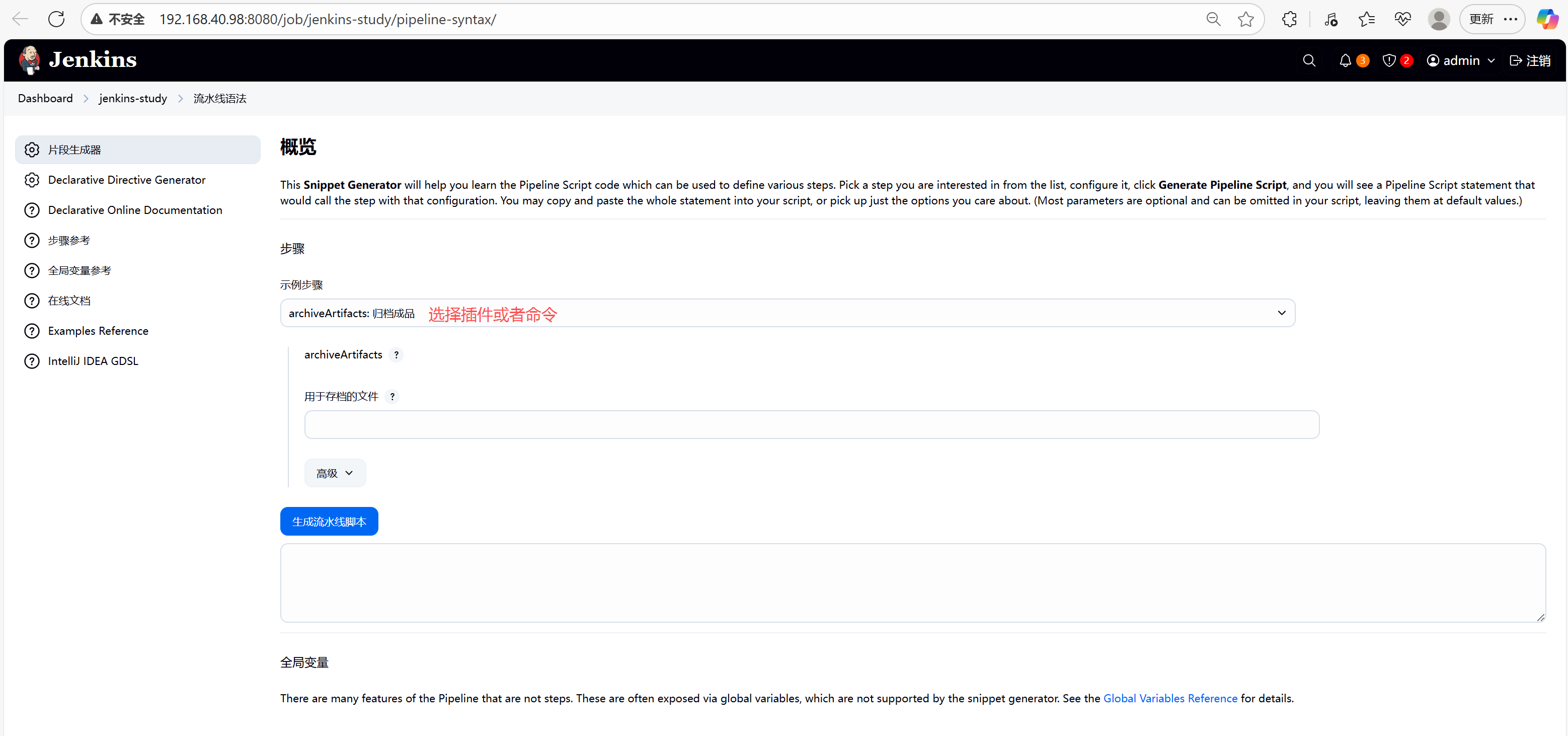This screenshot has height=736, width=1568.
Task: Click the 用于存档的文件 text input
Action: [811, 424]
